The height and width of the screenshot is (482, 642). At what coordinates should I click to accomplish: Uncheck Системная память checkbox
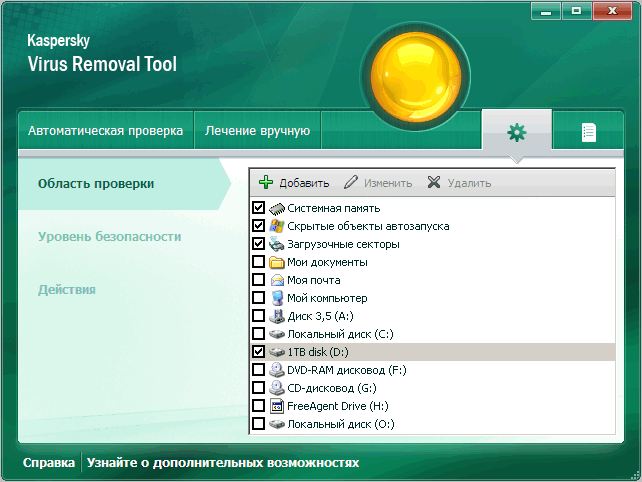tap(258, 208)
